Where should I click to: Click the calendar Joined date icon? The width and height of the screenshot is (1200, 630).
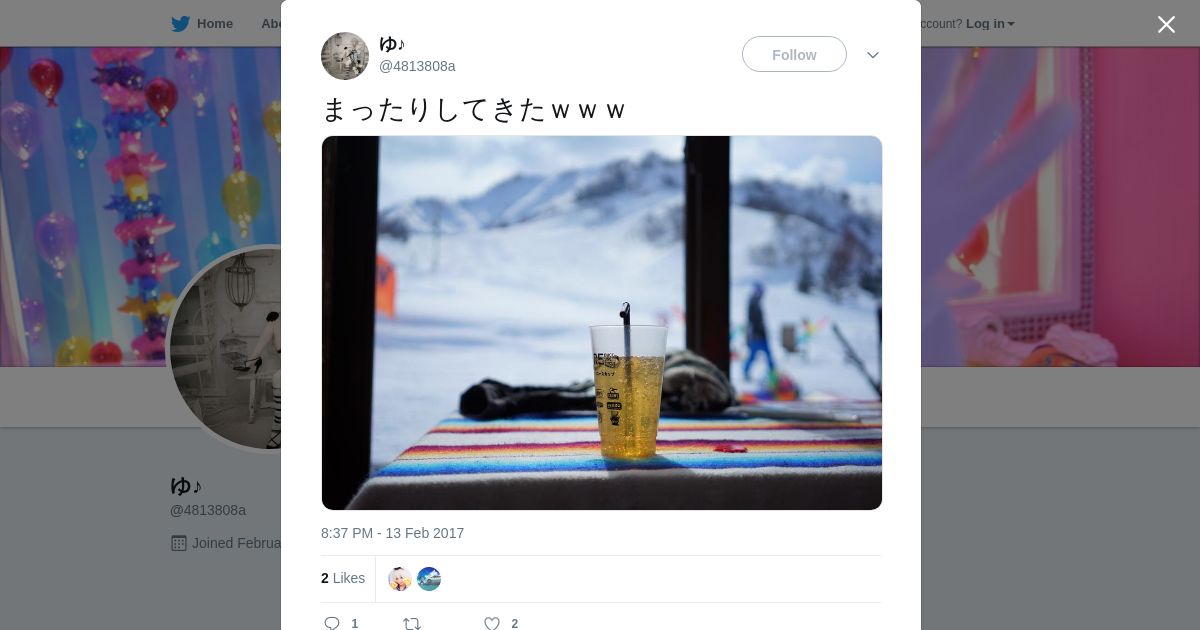point(179,543)
